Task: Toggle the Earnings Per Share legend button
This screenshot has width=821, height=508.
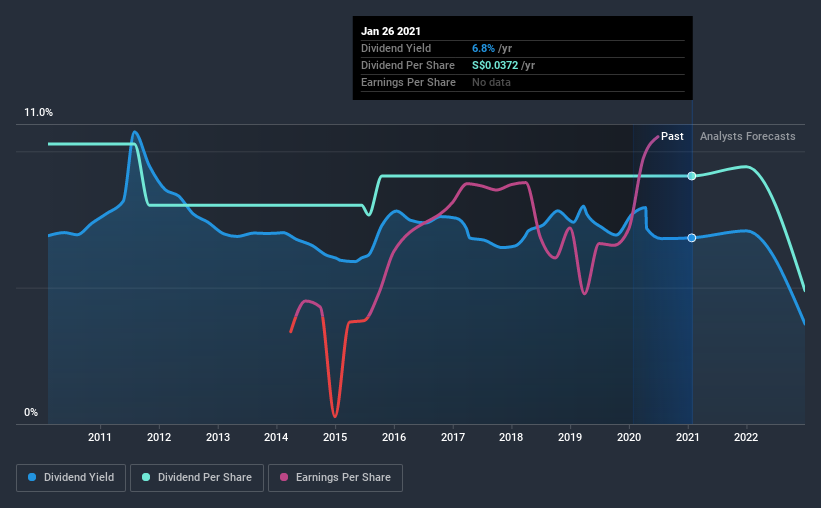Action: pyautogui.click(x=335, y=478)
